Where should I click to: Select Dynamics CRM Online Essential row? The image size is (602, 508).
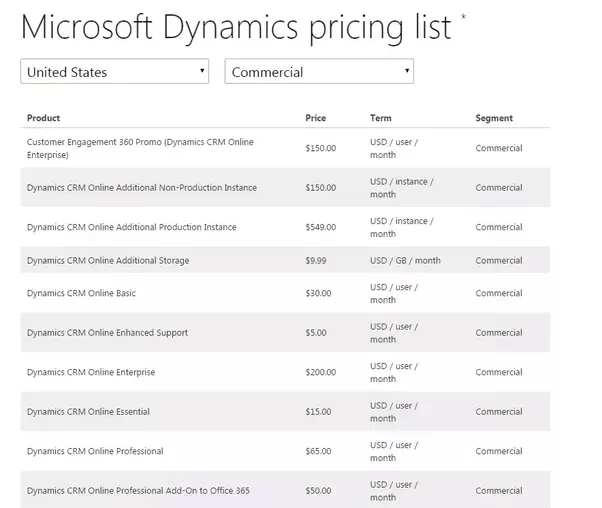(x=88, y=412)
